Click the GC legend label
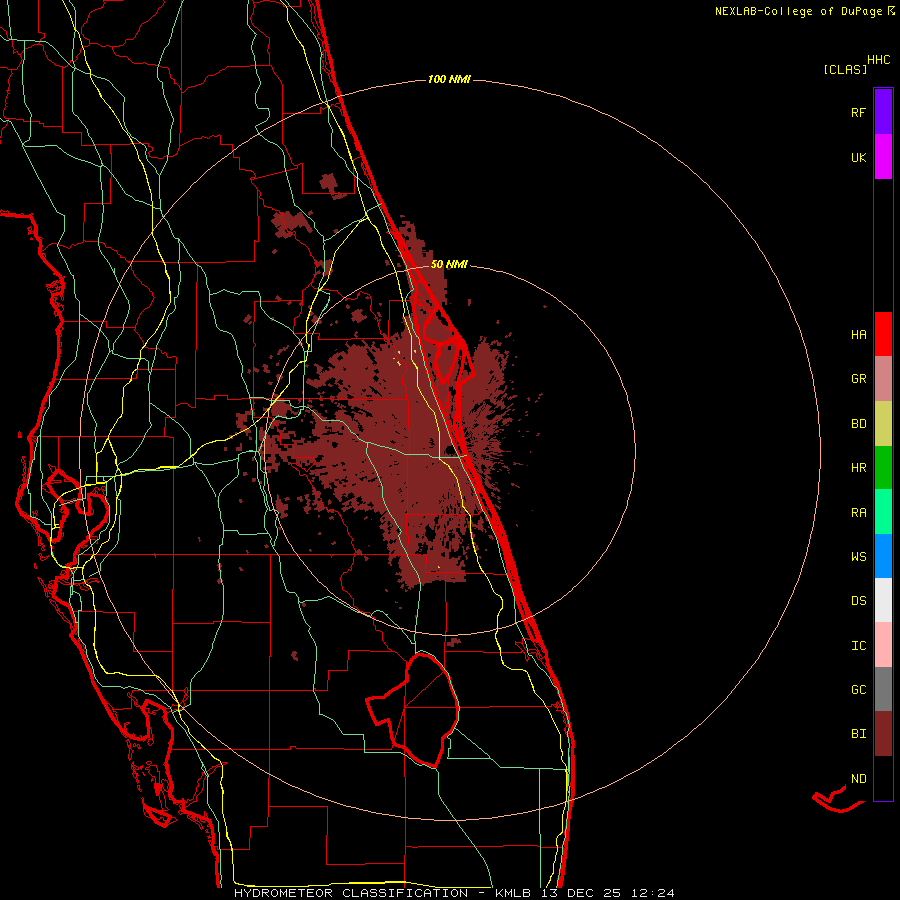The width and height of the screenshot is (900, 900). [x=859, y=690]
